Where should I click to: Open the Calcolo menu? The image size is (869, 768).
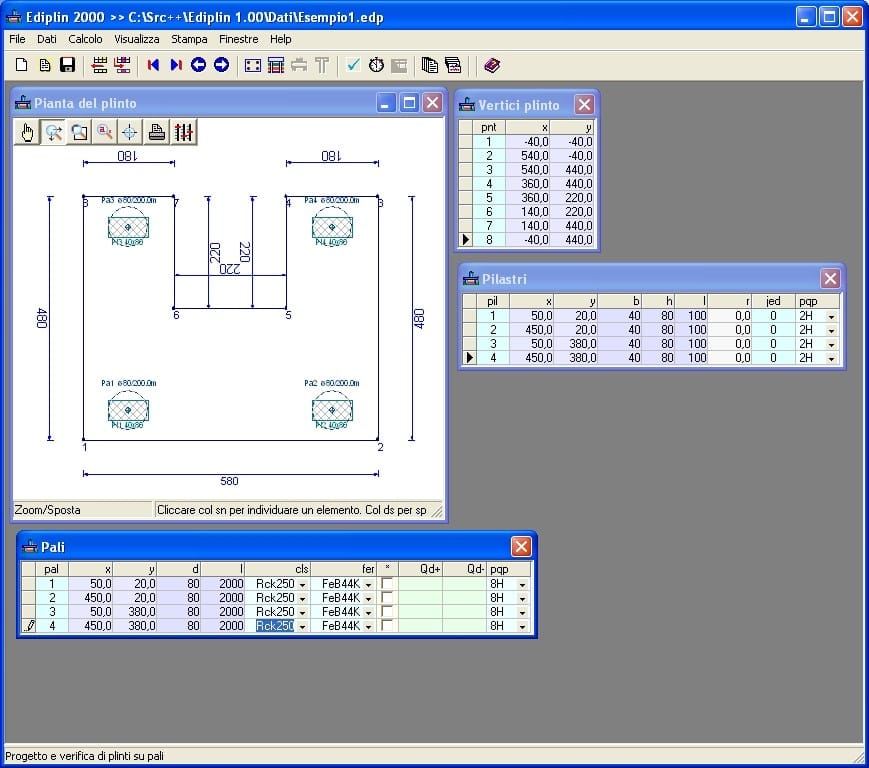tap(85, 39)
